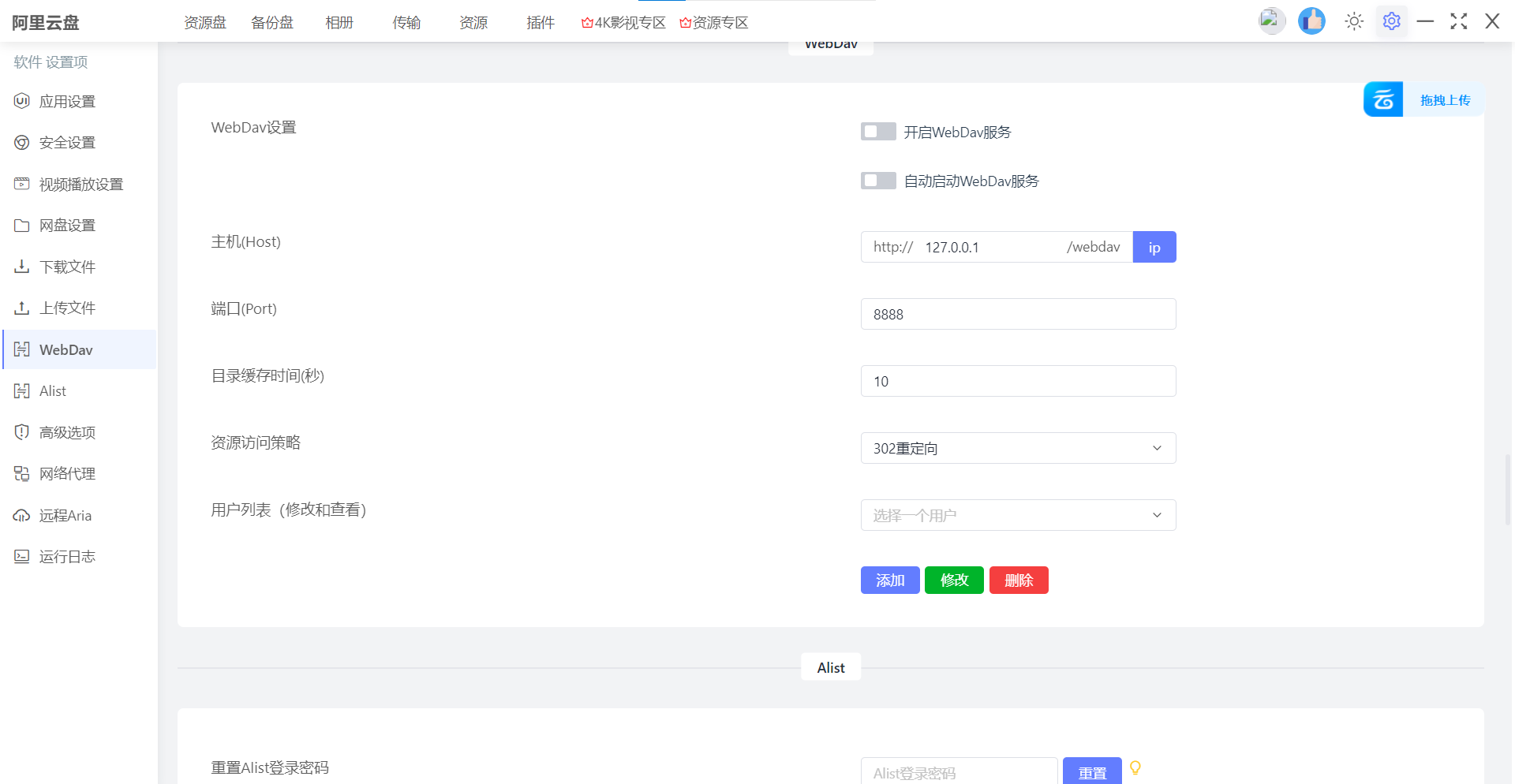The width and height of the screenshot is (1515, 784).
Task: Open settings via the gear icon
Action: point(1392,21)
